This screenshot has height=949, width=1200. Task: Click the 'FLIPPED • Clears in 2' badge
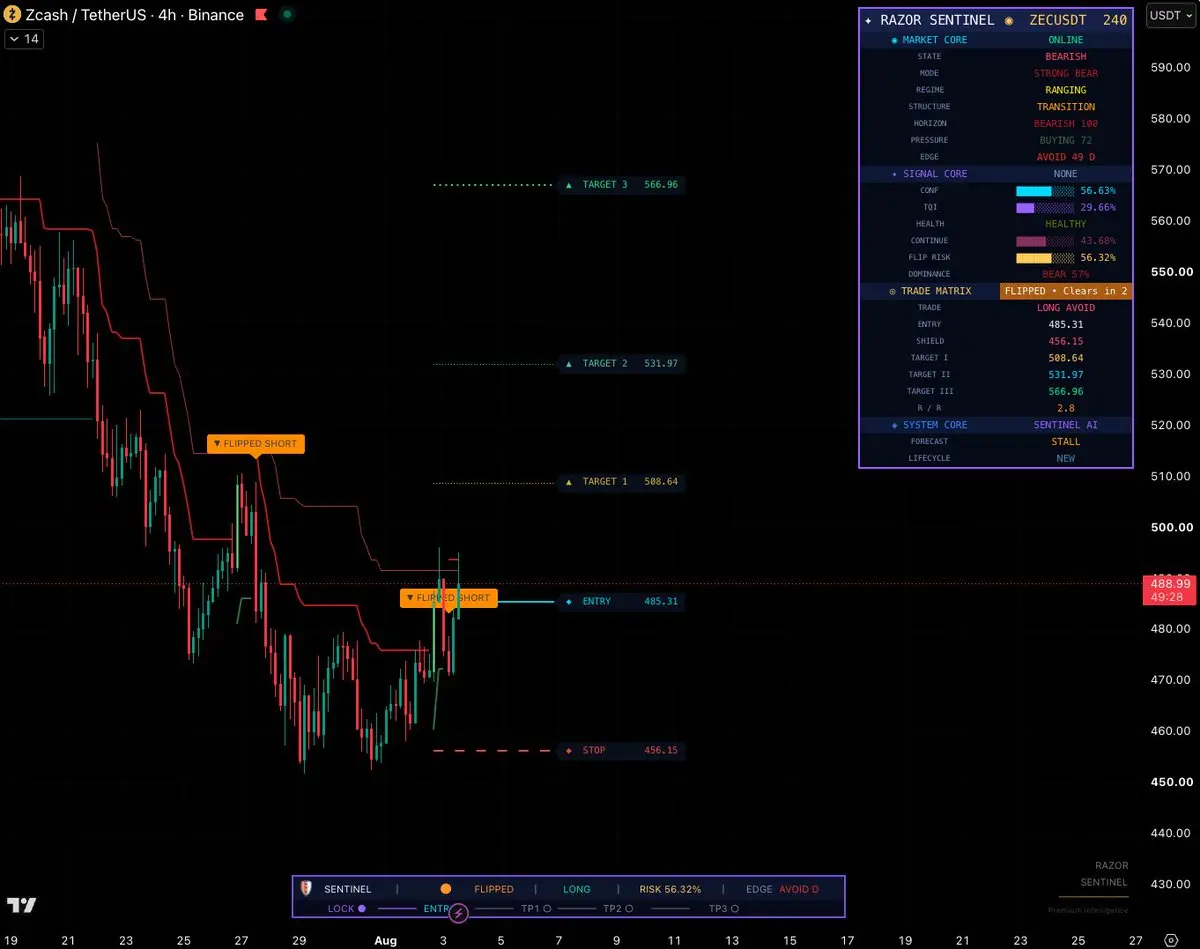(x=1066, y=291)
